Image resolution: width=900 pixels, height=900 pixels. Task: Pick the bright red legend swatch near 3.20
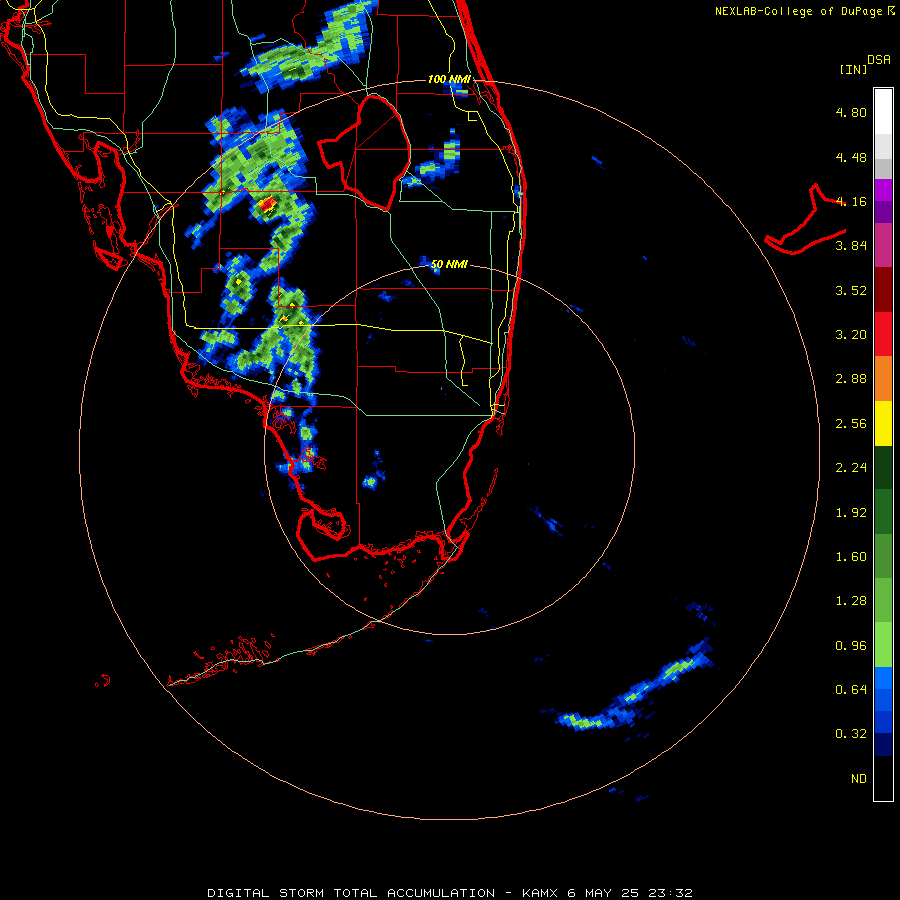(x=883, y=334)
